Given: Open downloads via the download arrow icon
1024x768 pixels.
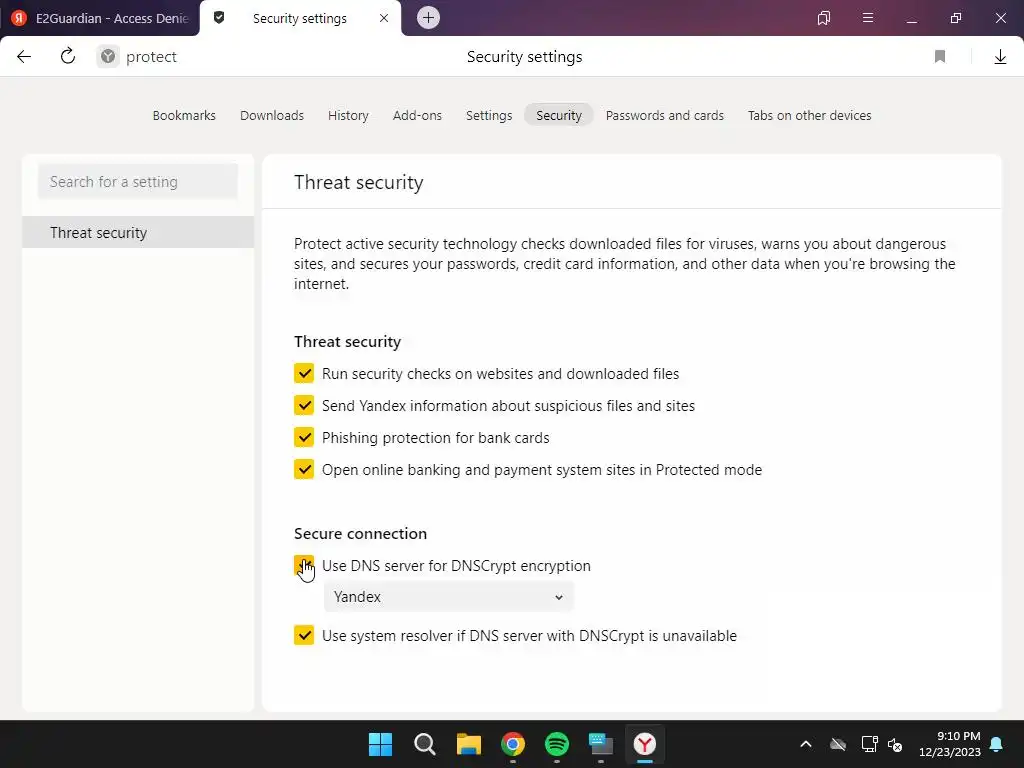Looking at the screenshot, I should 1000,57.
